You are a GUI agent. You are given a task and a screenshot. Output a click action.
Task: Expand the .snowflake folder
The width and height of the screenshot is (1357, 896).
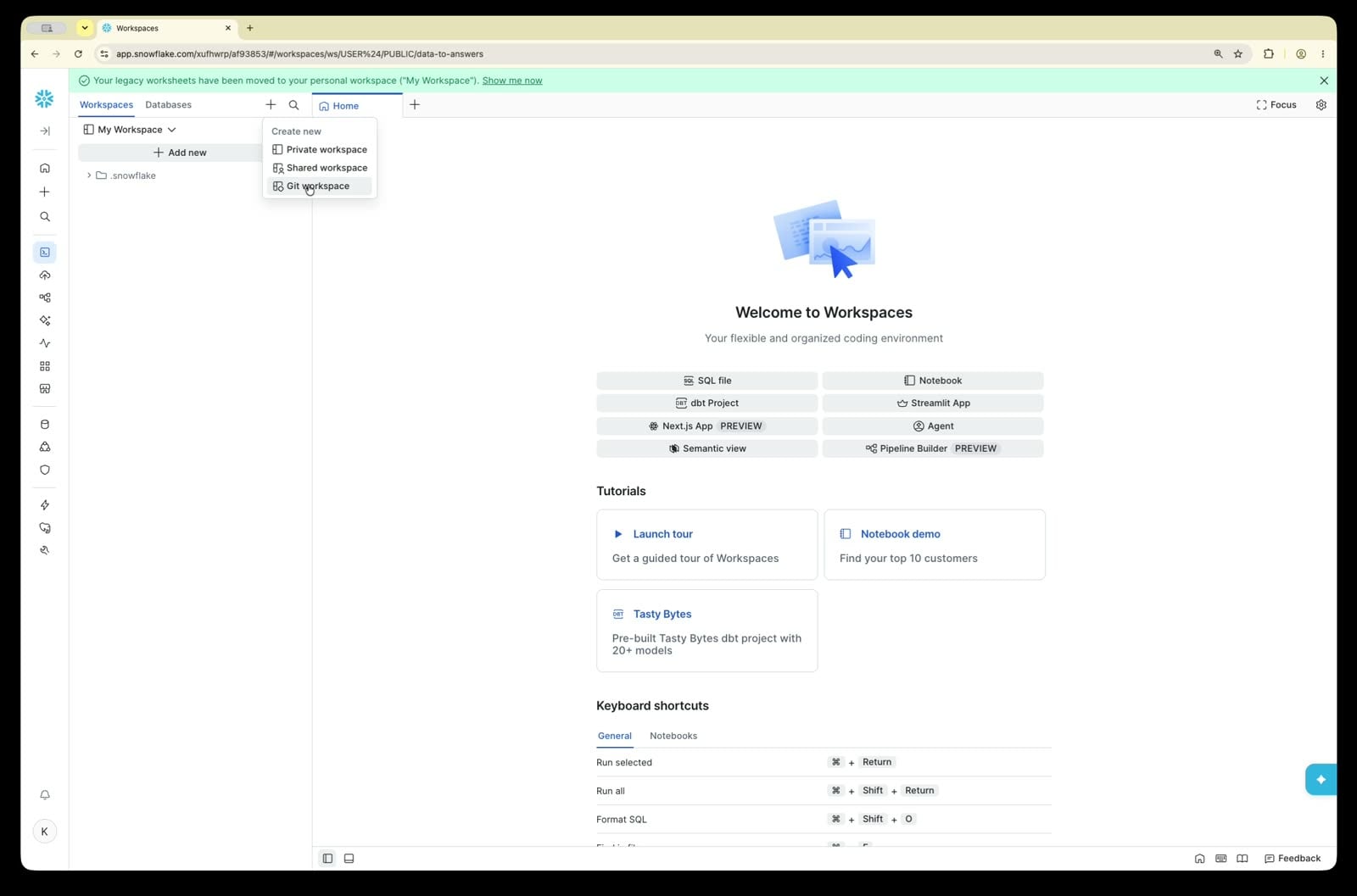click(89, 175)
